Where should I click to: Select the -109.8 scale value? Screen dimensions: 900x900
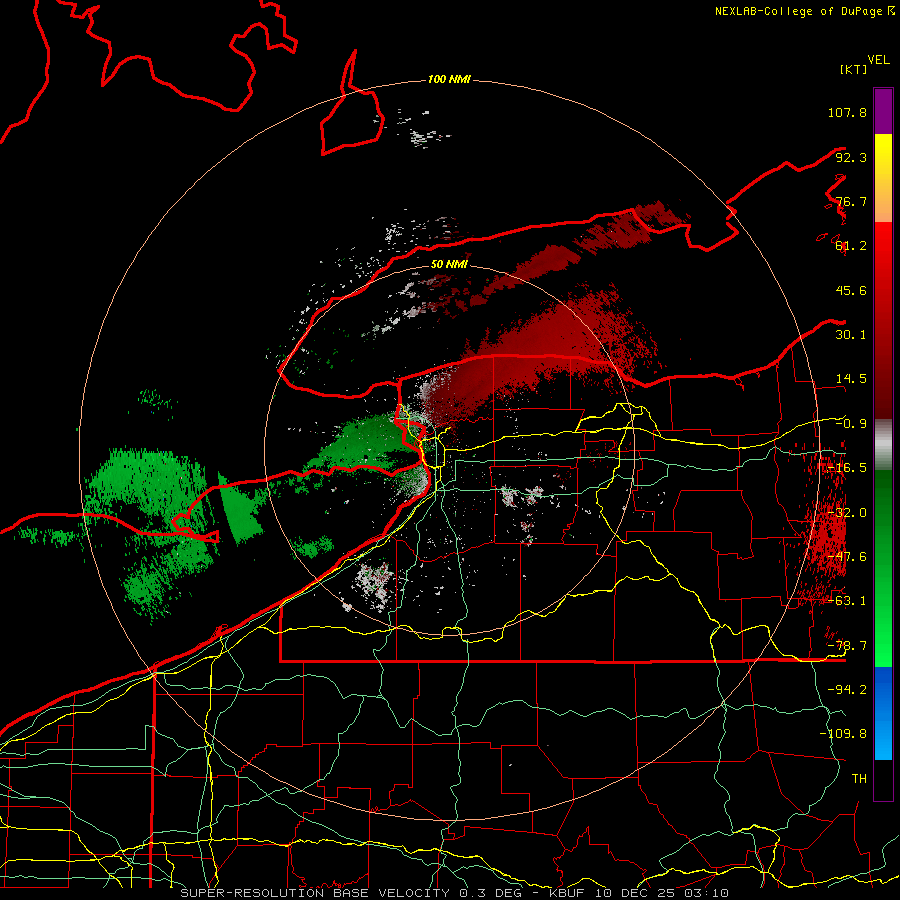click(x=843, y=734)
